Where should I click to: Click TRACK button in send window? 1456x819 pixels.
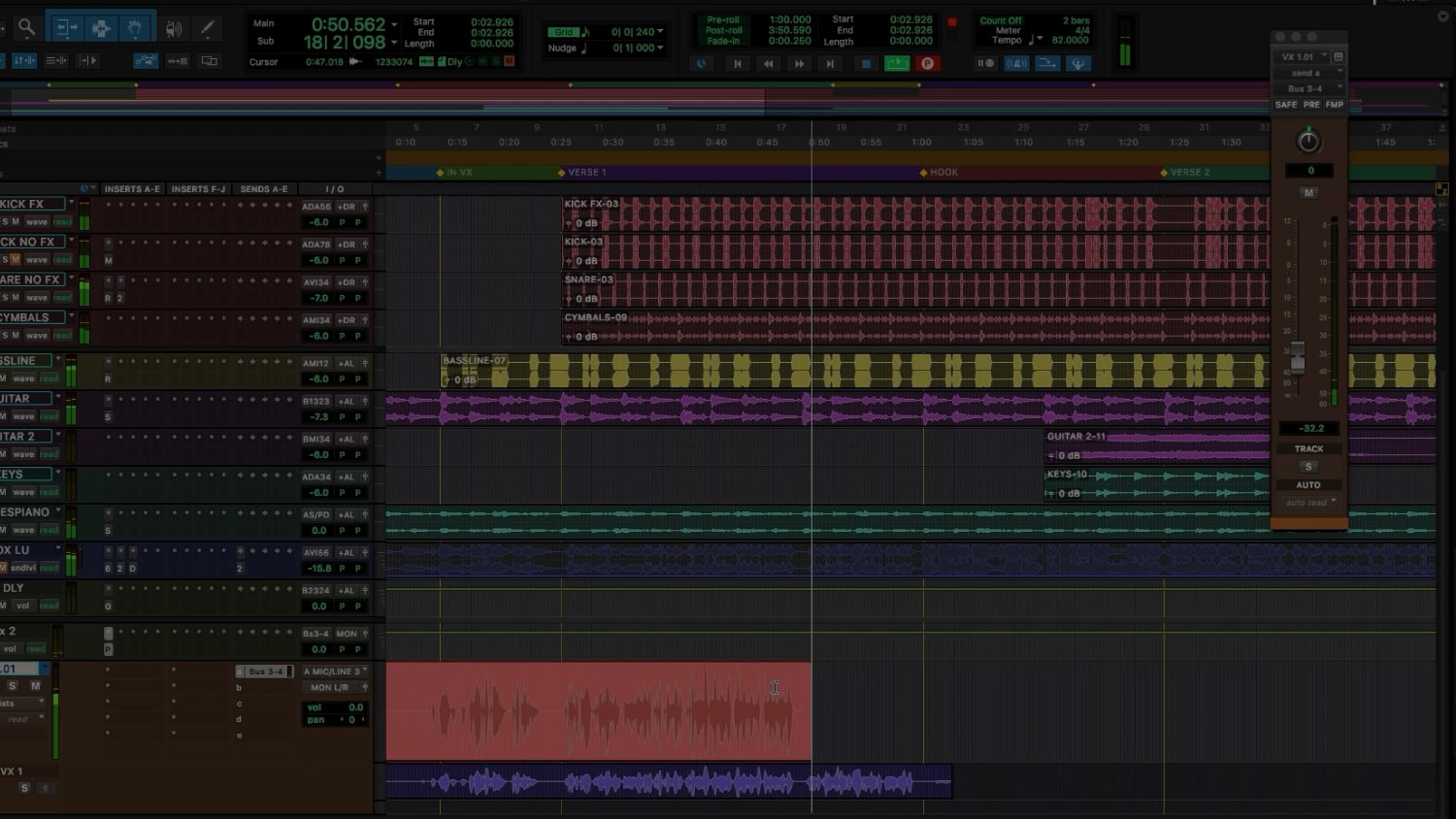[x=1308, y=448]
